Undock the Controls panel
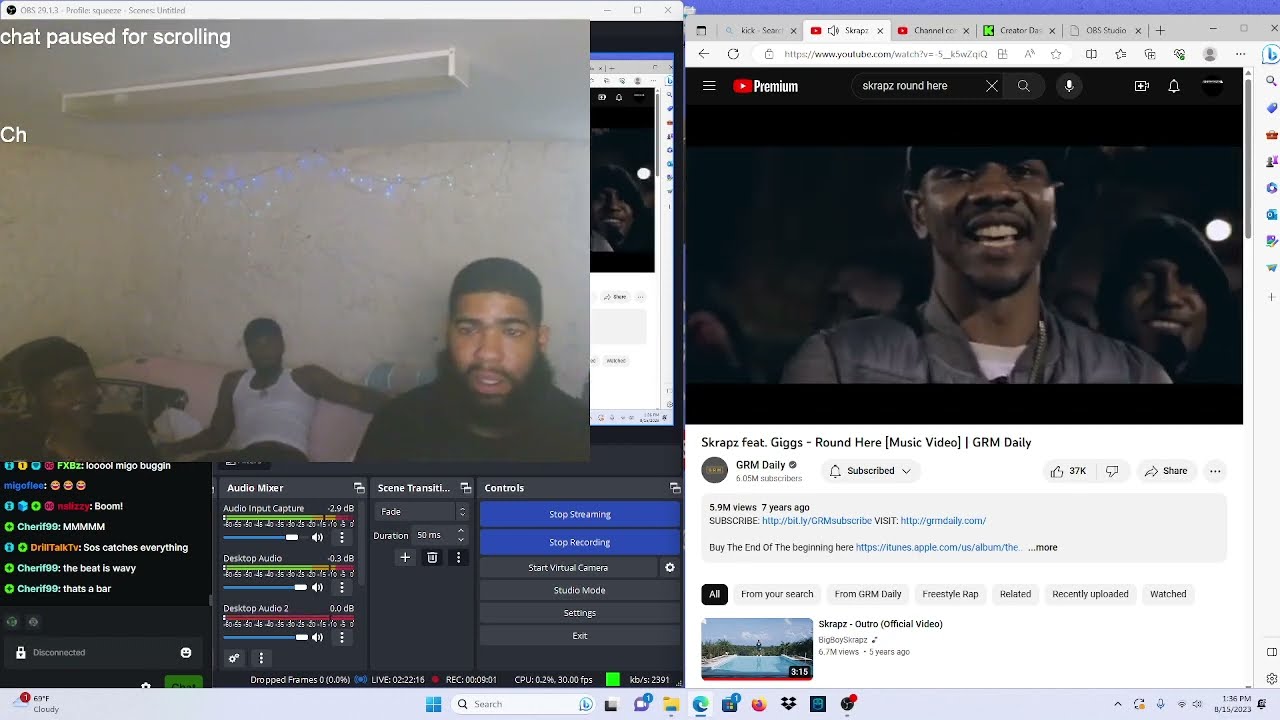This screenshot has width=1280, height=720. tap(675, 488)
